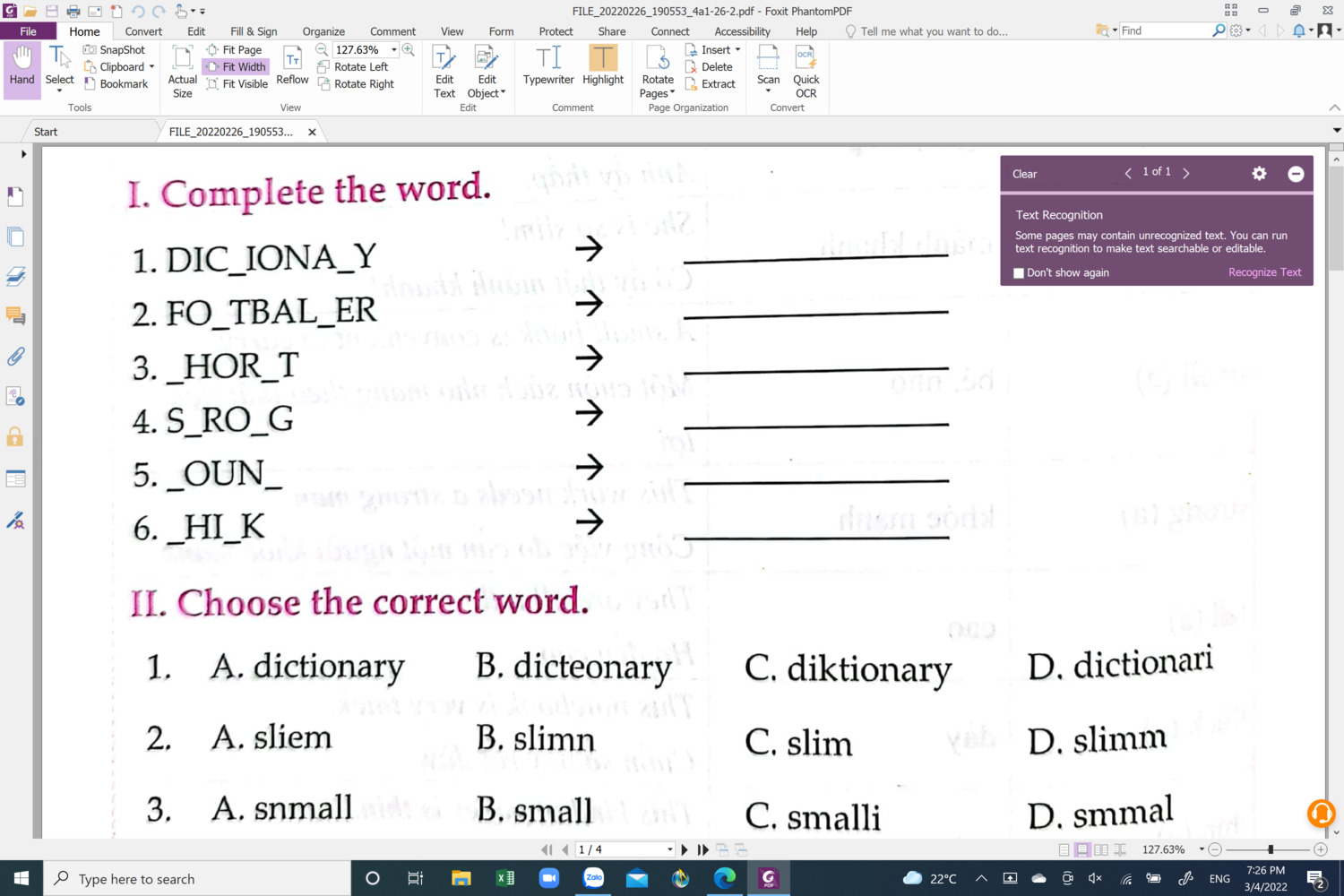
Task: Open the Layers navigation panel
Action: tap(15, 277)
